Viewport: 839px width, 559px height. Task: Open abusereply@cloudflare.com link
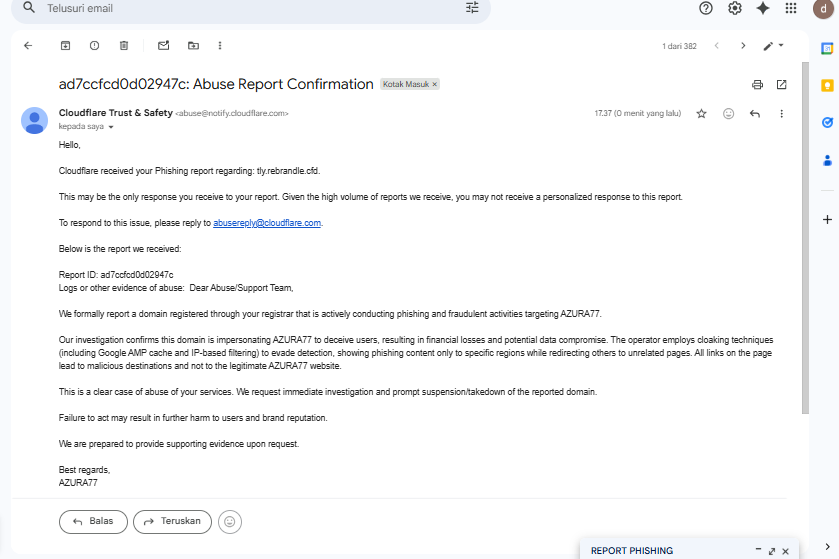[x=267, y=223]
